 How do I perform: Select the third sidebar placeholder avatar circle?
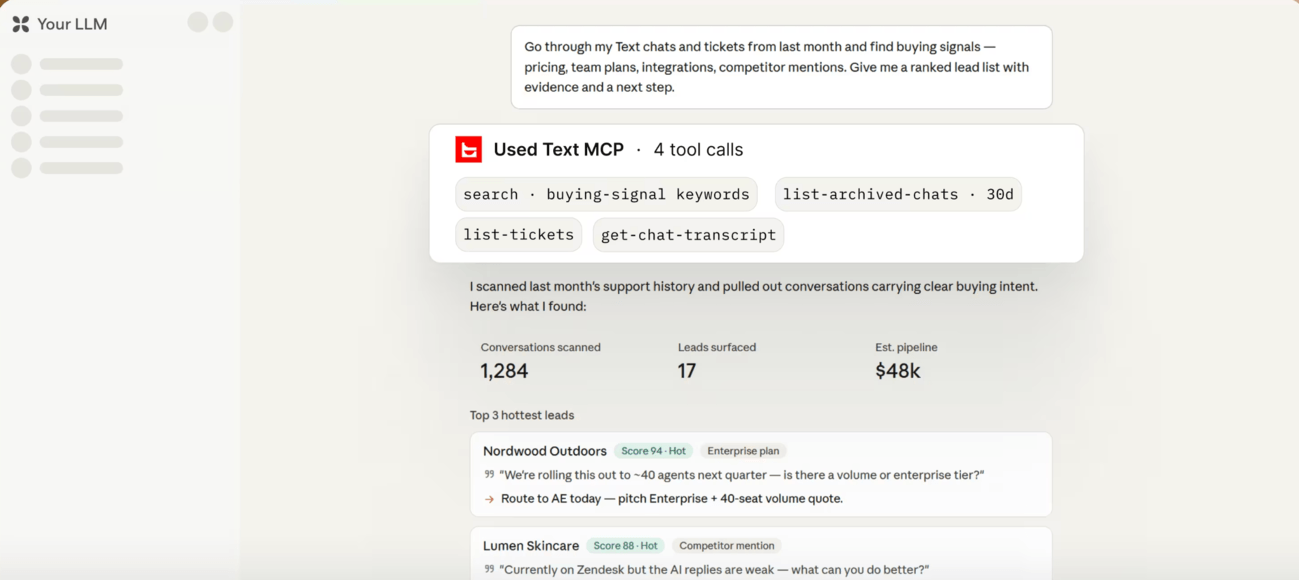[x=21, y=116]
